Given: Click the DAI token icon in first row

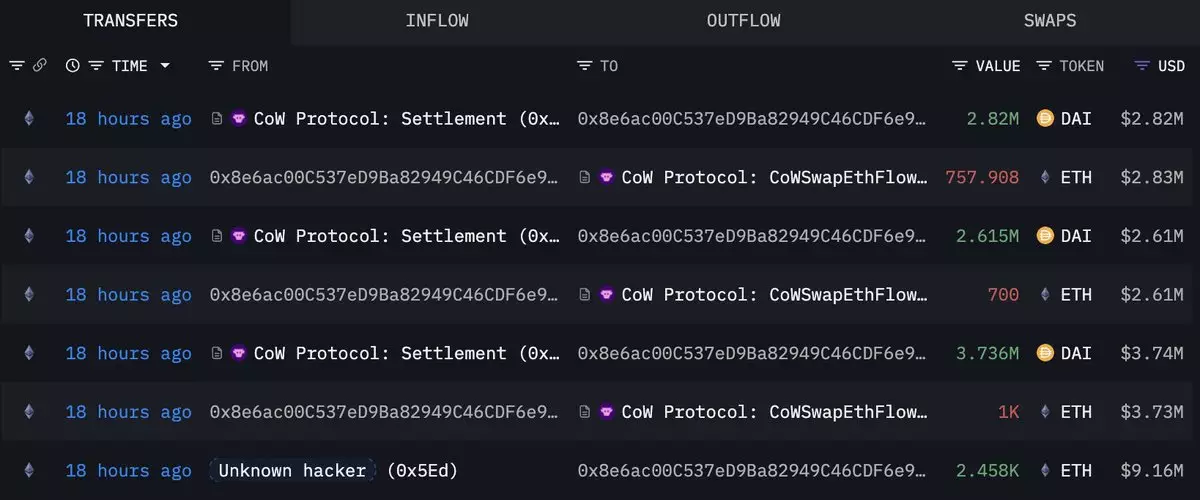Looking at the screenshot, I should click(x=1046, y=119).
